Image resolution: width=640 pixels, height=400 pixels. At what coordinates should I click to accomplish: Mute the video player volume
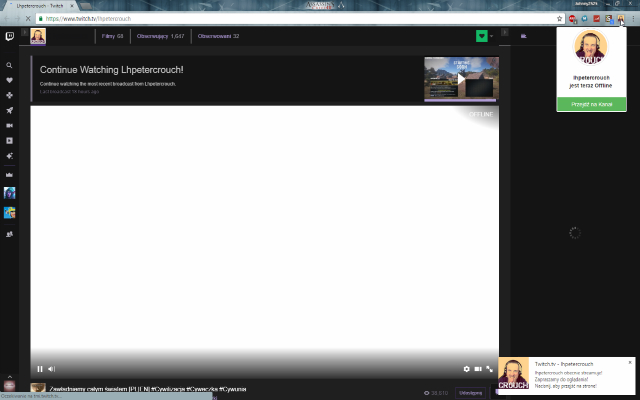coord(51,369)
